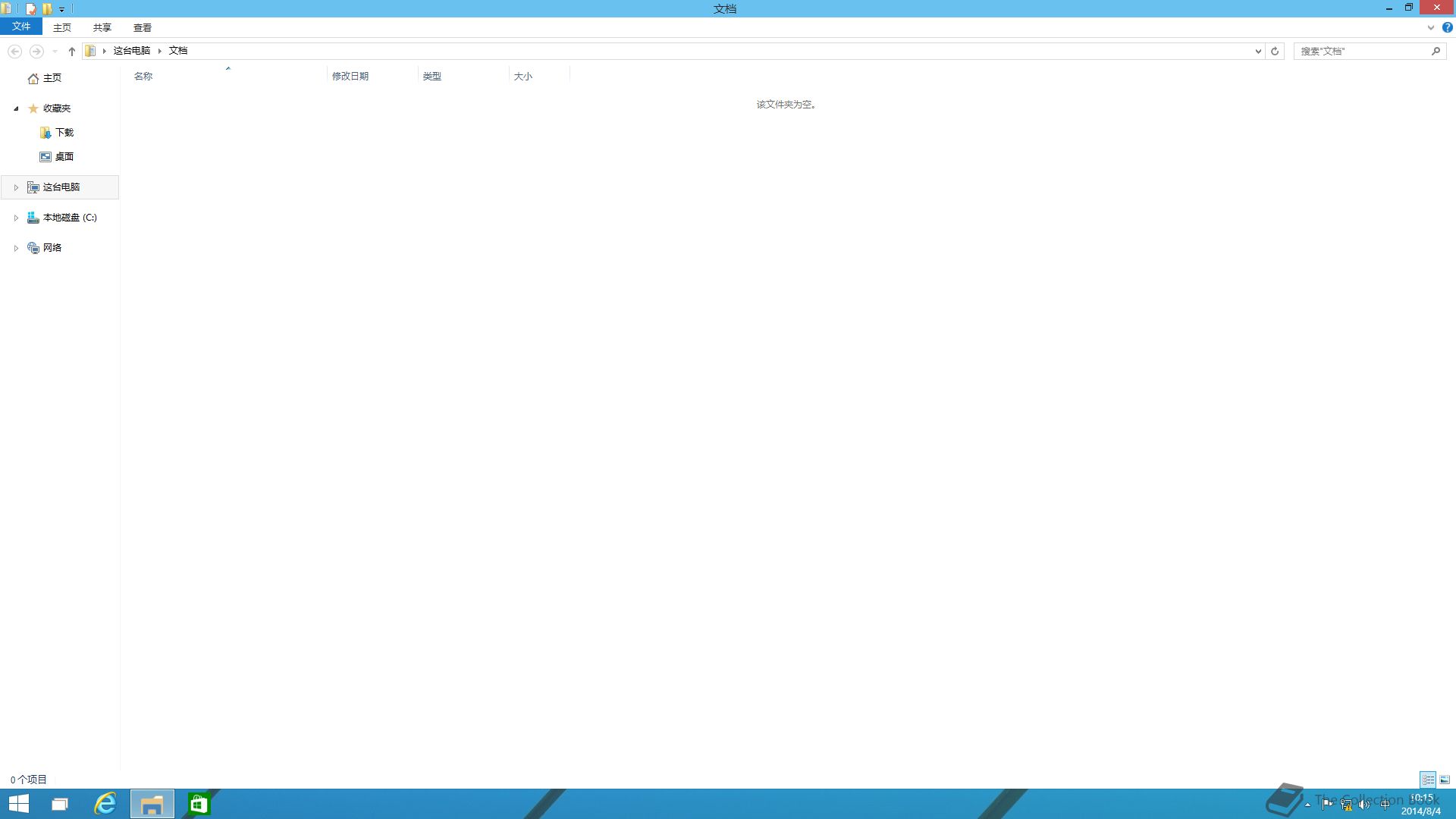This screenshot has height=819, width=1456.
Task: Switch to the 共享 ribbon tab
Action: click(x=102, y=27)
